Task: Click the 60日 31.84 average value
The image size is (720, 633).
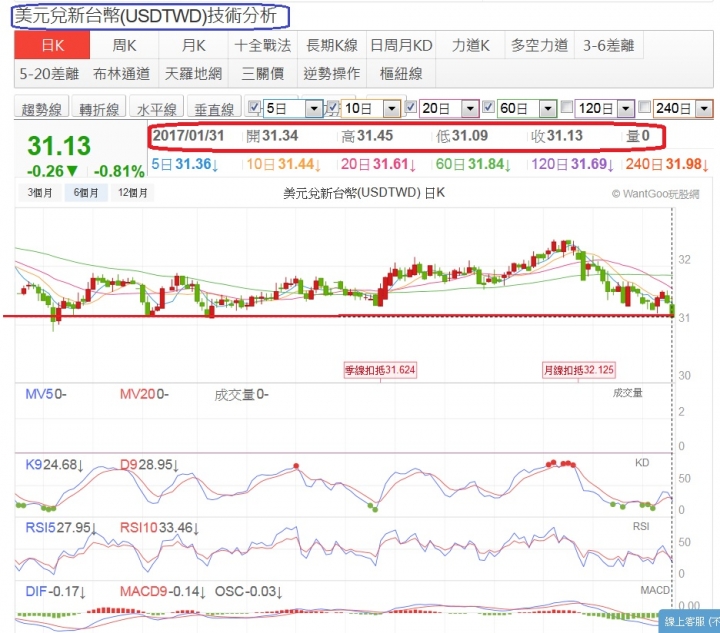Action: click(473, 164)
